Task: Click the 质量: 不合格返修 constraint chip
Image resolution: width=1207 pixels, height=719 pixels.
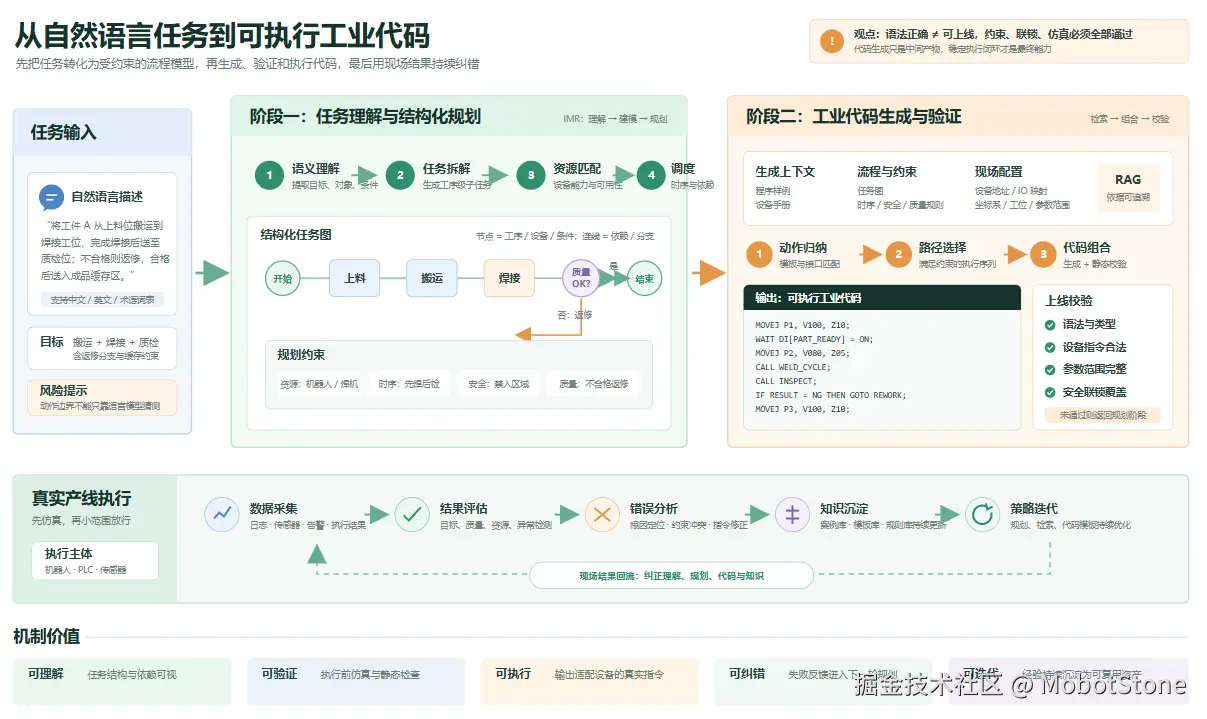Action: pos(594,383)
